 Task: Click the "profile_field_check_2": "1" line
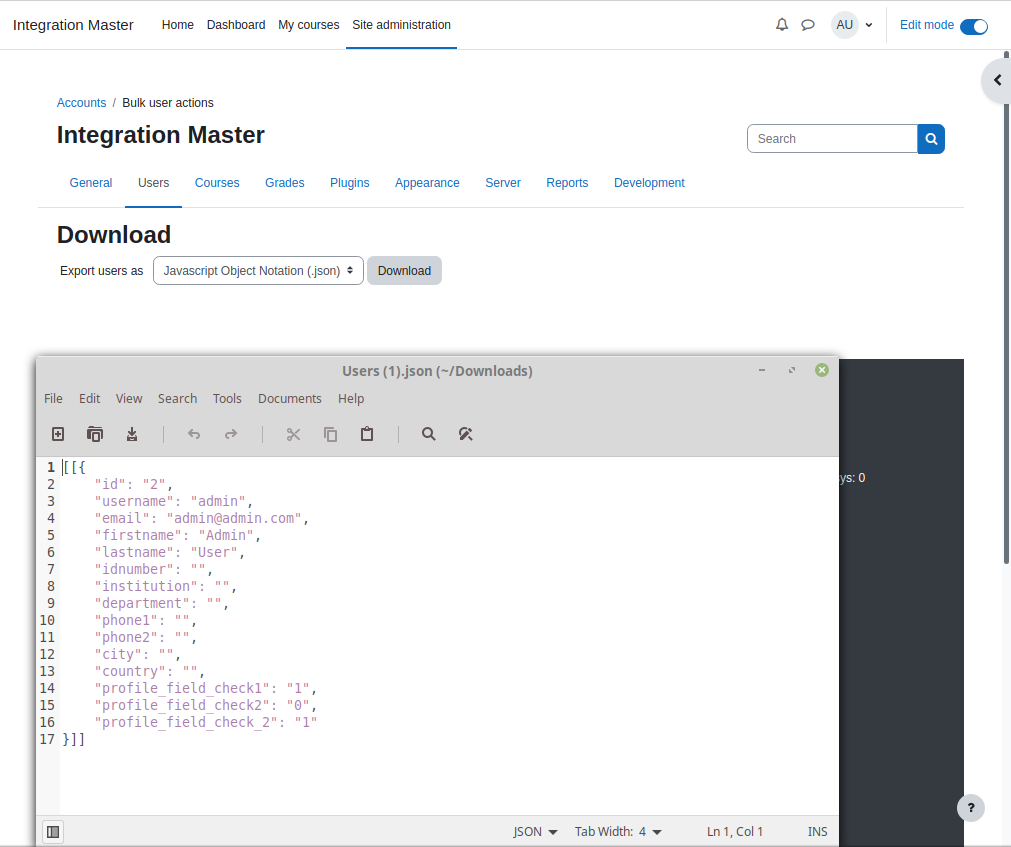coord(206,723)
